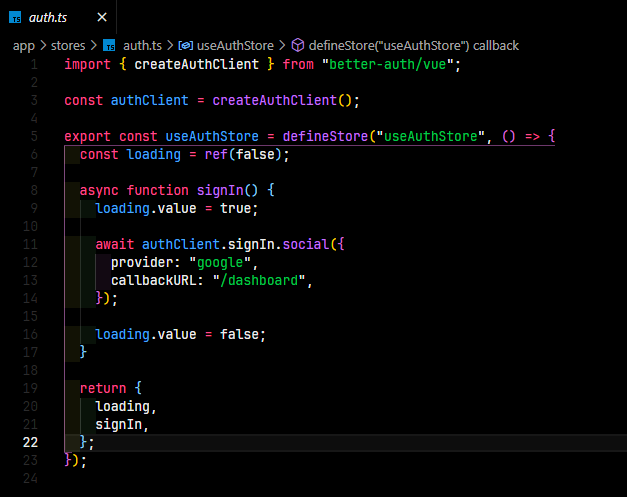Expand the chevron after auth.ts breadcrumb
Screen dimensions: 627x497
170,46
